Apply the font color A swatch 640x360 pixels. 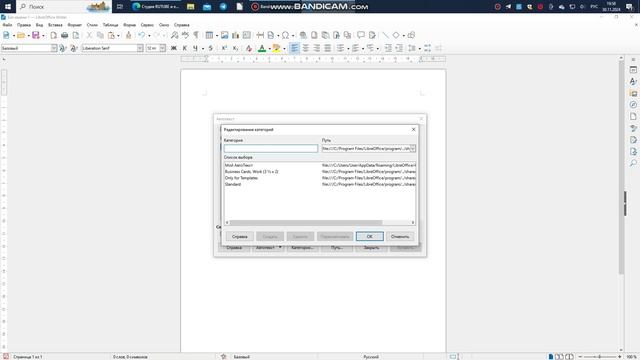point(262,48)
